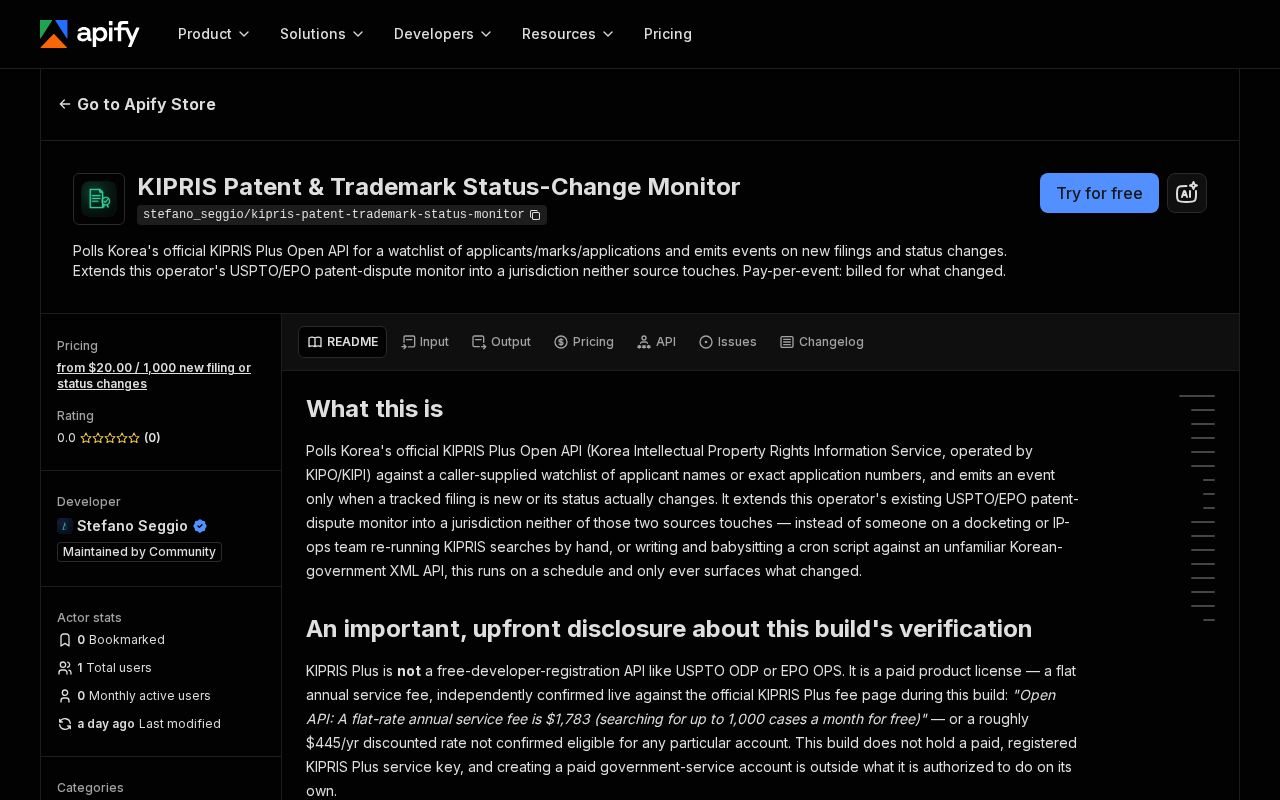
Task: Click the Monthly active users icon
Action: coord(65,696)
